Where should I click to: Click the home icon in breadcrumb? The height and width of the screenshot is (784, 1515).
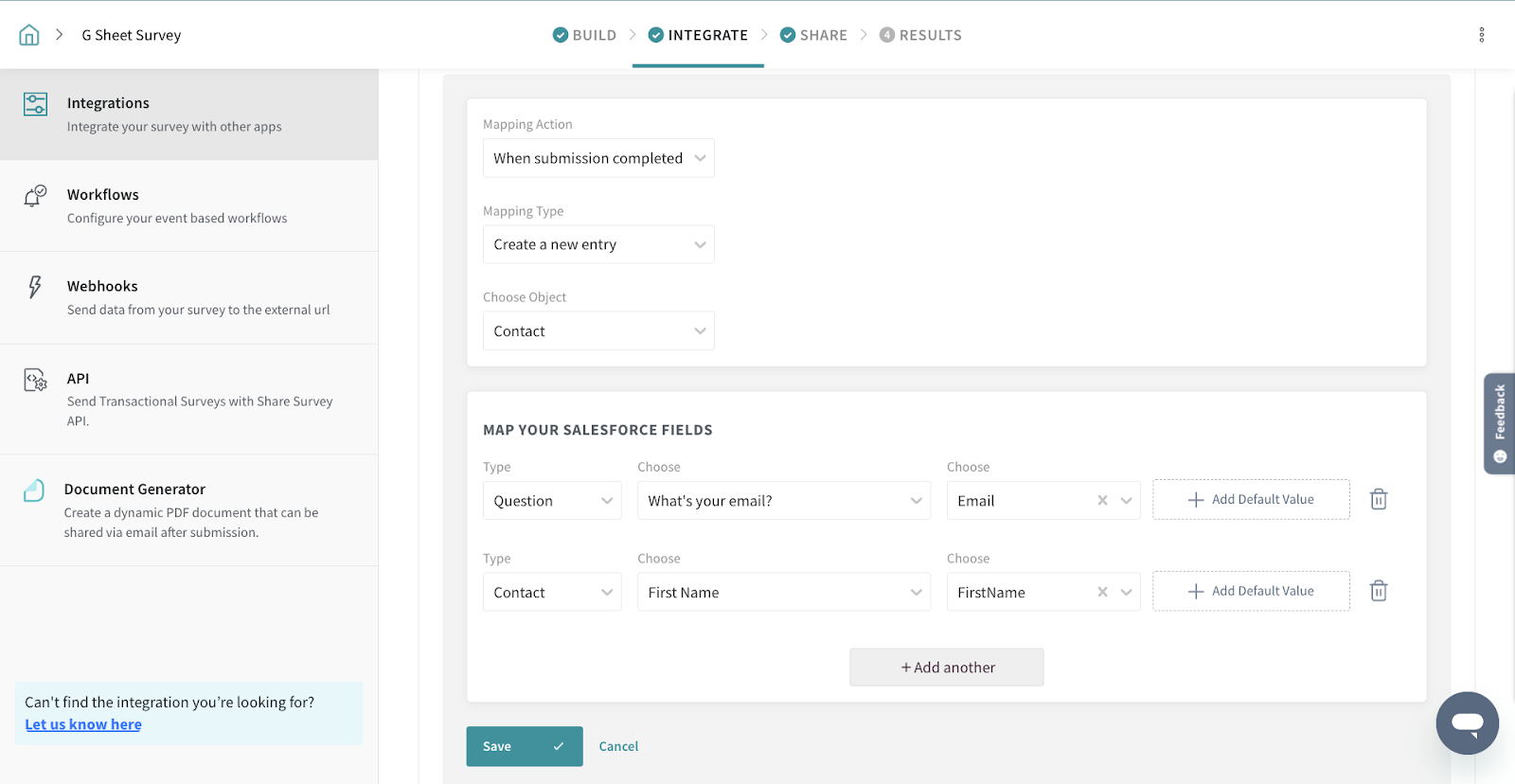point(29,35)
